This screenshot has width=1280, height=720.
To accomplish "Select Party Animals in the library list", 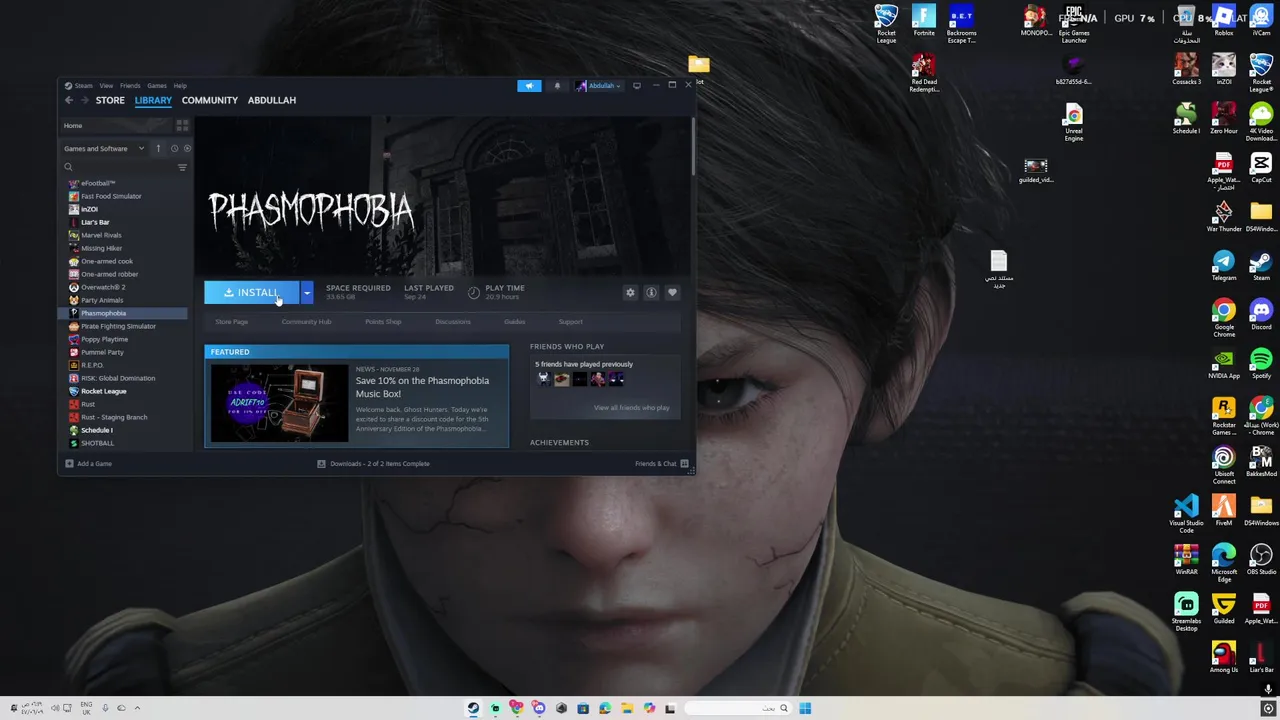I will (x=102, y=300).
